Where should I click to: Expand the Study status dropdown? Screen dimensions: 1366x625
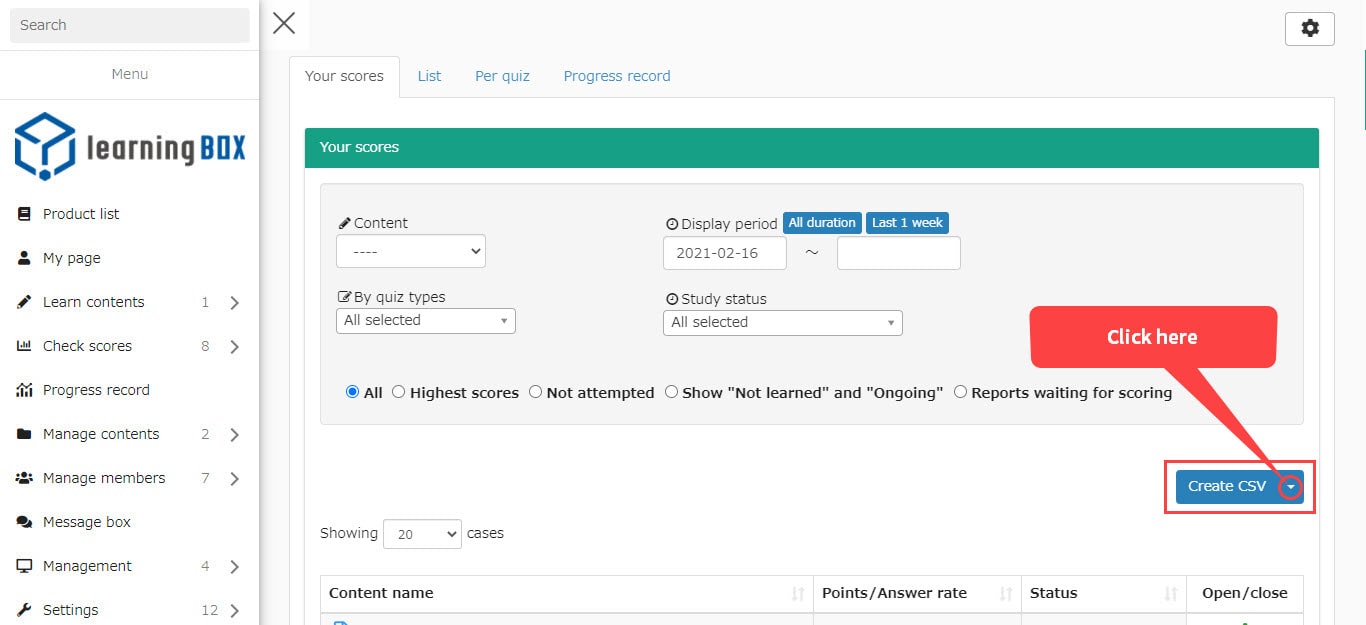coord(782,322)
